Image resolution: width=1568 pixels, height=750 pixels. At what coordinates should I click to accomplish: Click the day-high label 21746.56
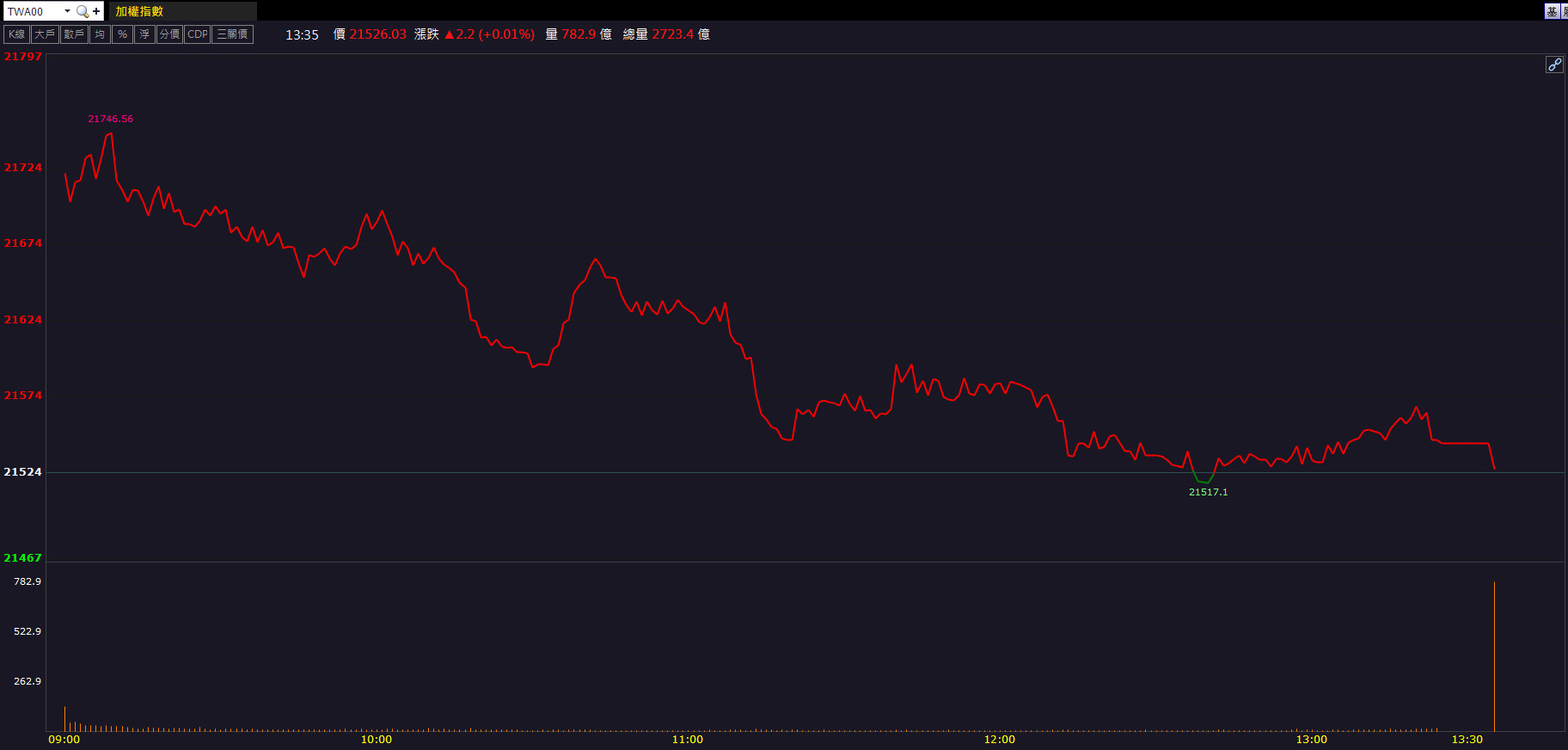110,119
